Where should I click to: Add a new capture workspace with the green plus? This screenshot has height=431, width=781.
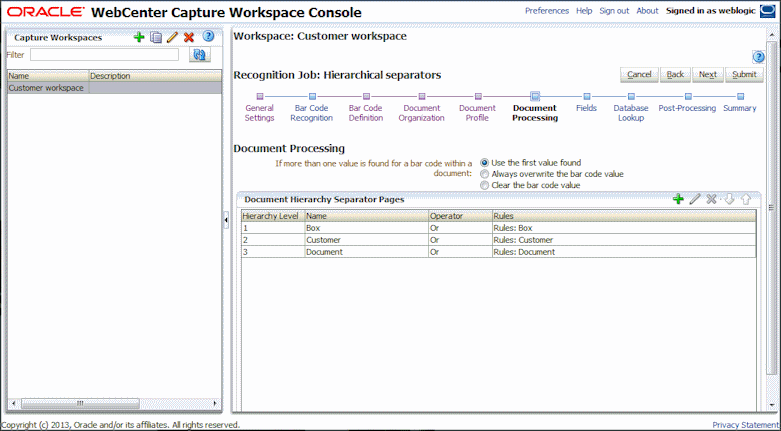[139, 37]
